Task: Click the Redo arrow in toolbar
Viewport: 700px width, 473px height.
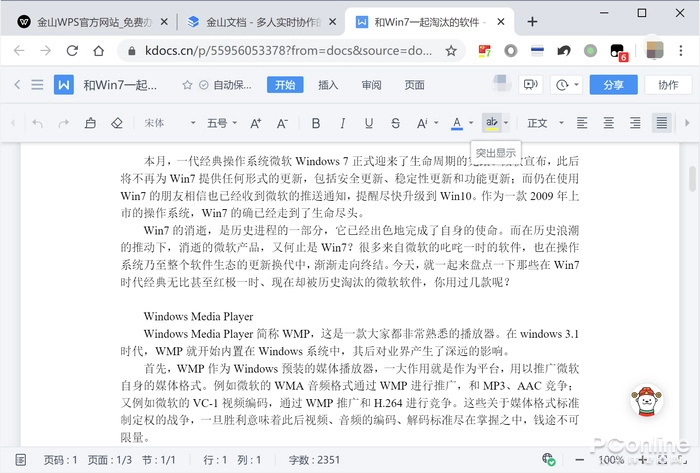Action: [x=64, y=123]
